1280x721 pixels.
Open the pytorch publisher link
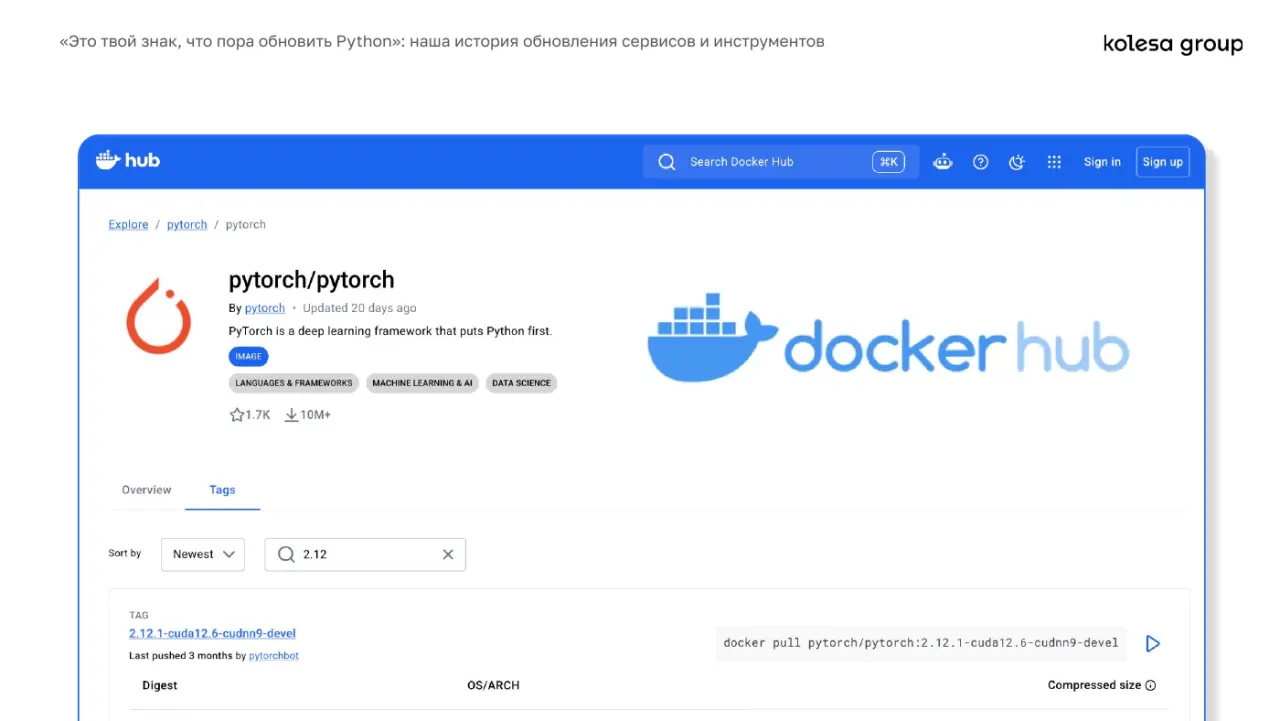pyautogui.click(x=265, y=308)
